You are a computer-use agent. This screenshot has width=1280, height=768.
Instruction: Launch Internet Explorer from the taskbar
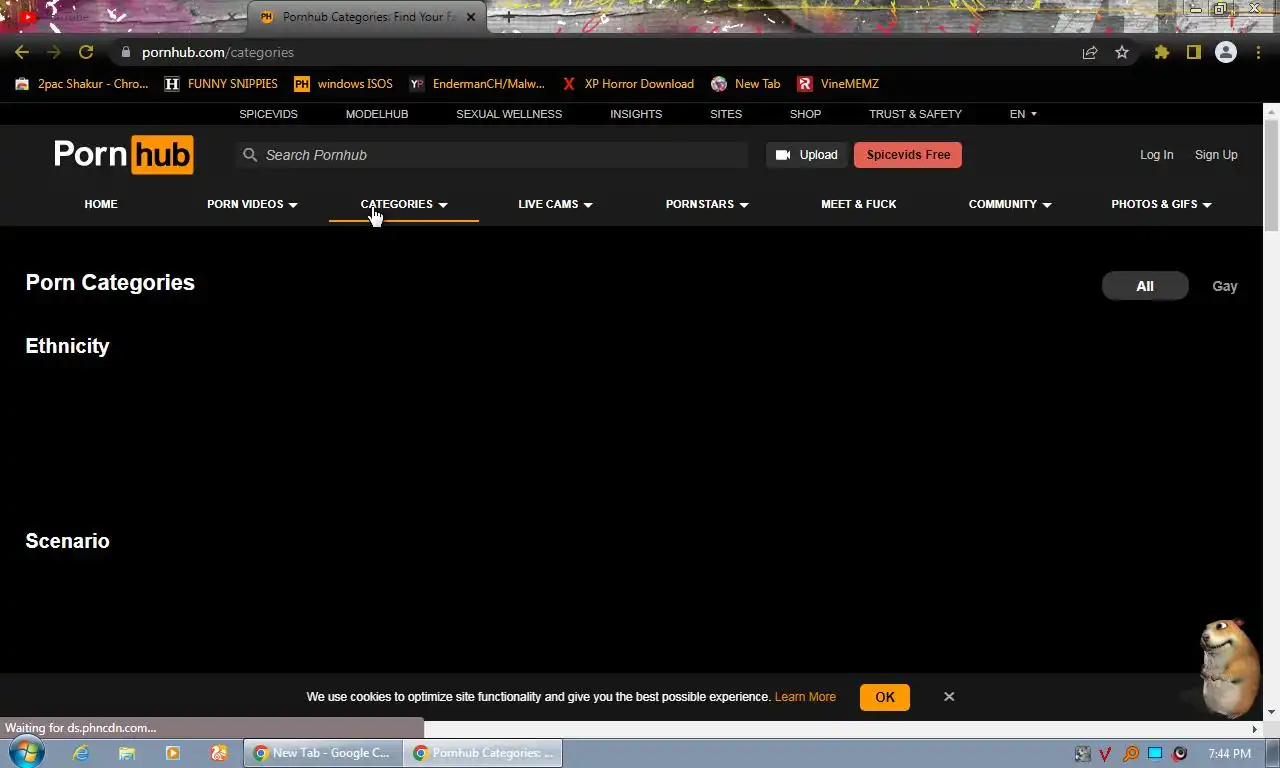80,753
